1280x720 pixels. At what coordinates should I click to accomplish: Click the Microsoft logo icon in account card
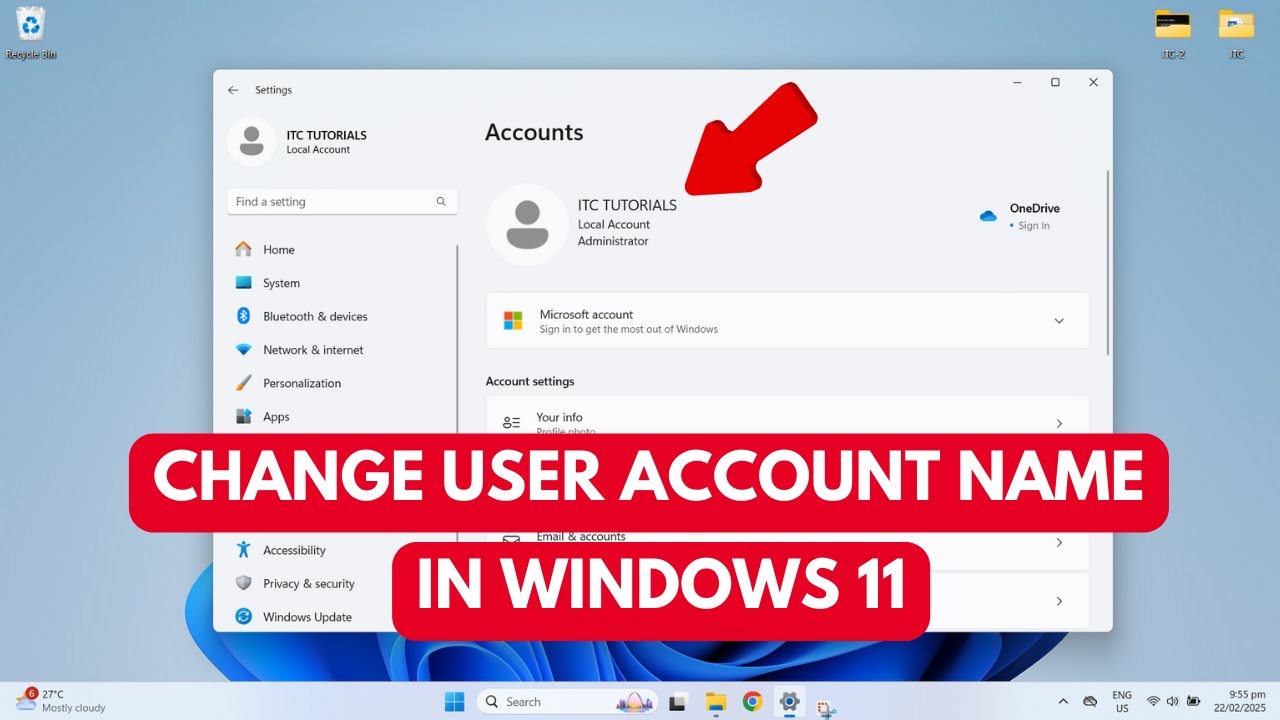pyautogui.click(x=513, y=321)
